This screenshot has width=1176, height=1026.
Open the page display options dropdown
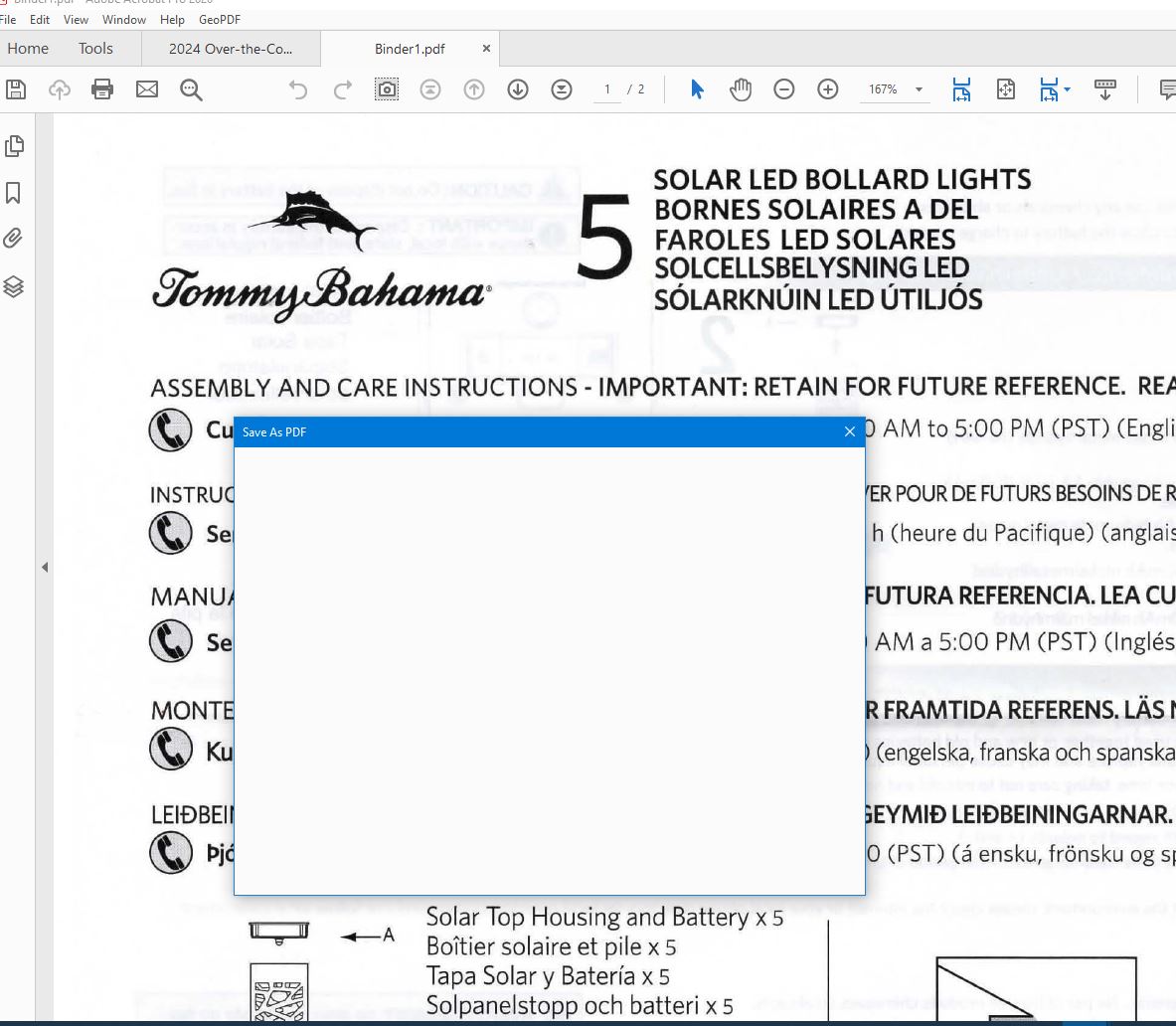[x=1054, y=89]
